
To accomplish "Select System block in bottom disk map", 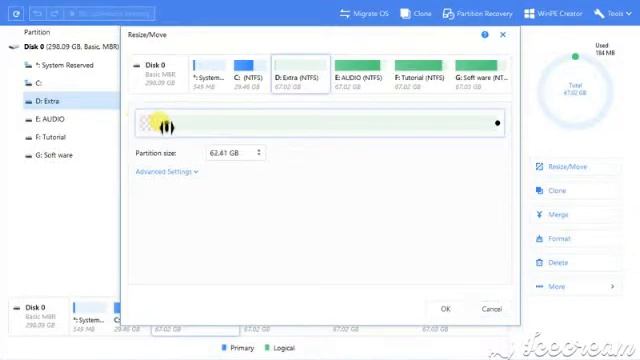I will (x=89, y=317).
